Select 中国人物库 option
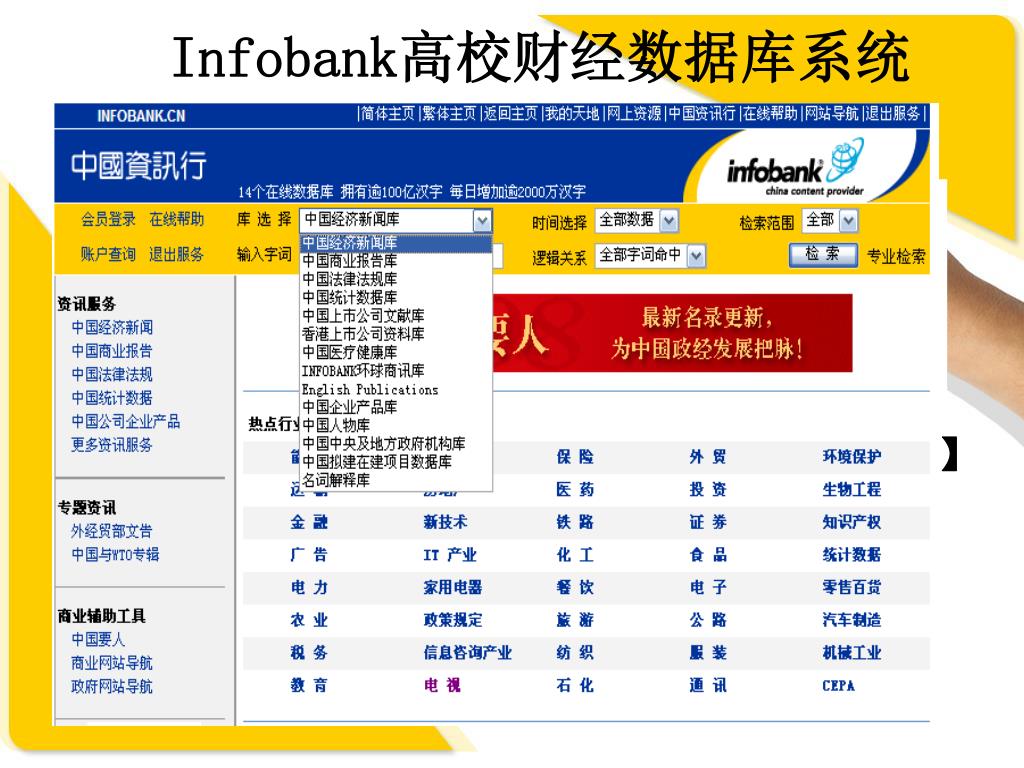This screenshot has width=1024, height=768. [x=396, y=426]
